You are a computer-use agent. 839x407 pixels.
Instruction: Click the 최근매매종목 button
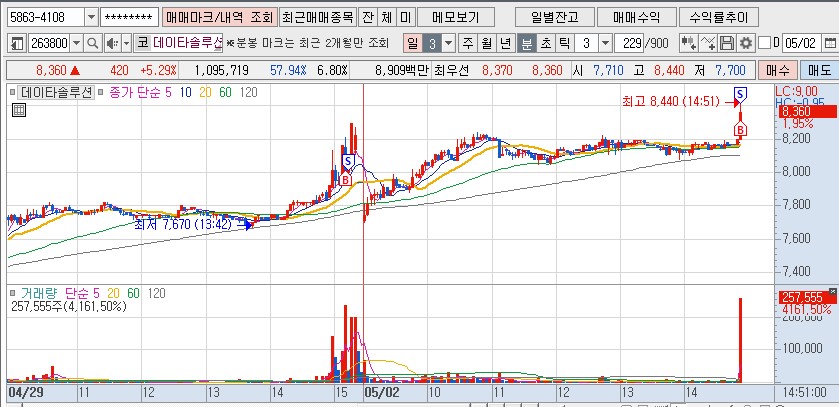tap(318, 18)
